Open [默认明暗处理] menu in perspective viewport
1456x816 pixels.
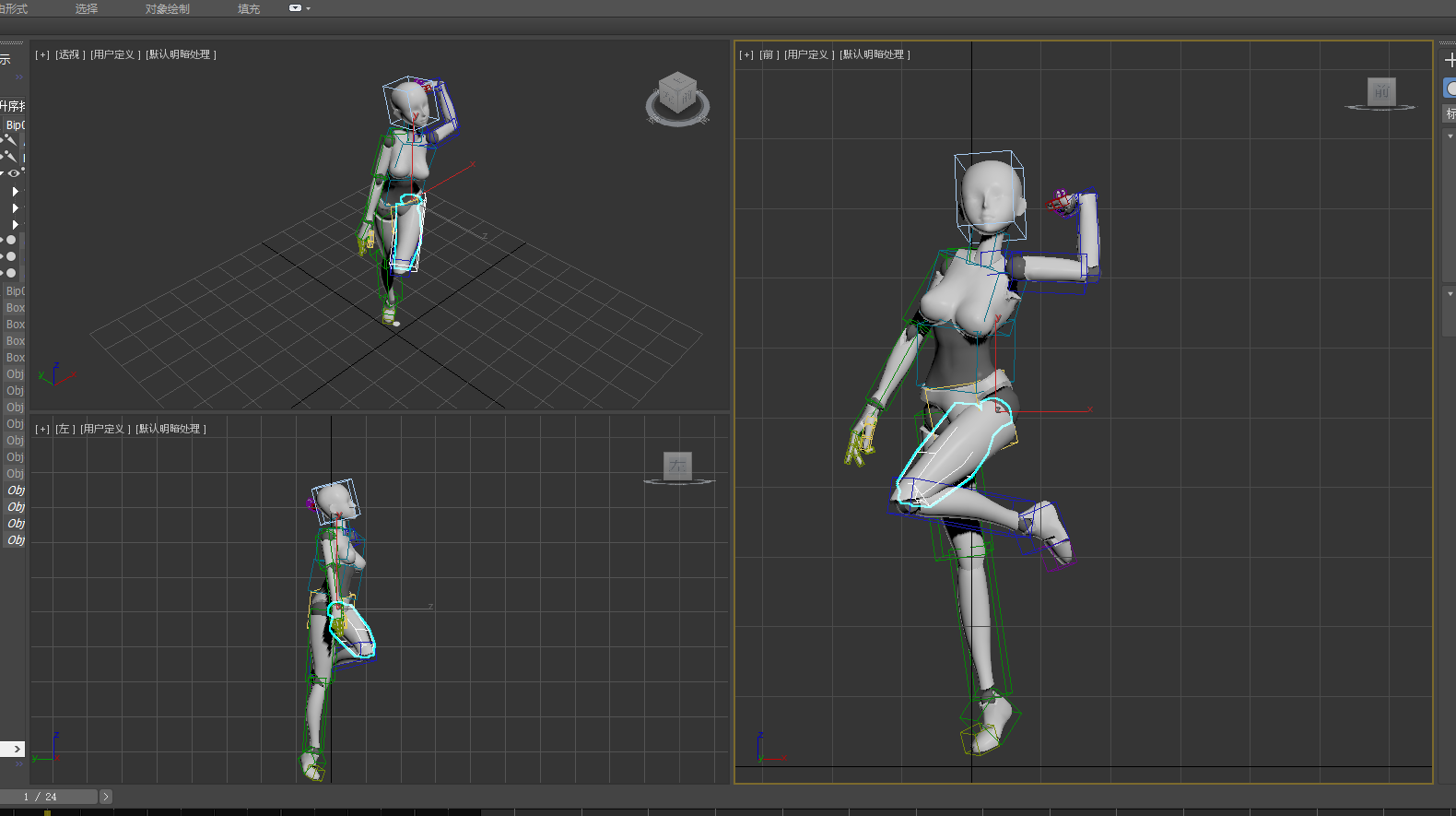pos(181,54)
